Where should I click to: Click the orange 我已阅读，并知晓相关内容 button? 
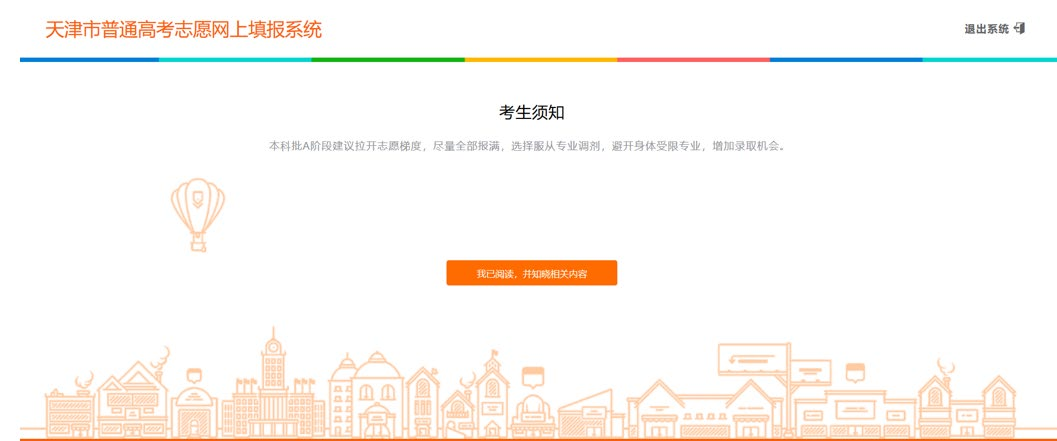(x=531, y=272)
